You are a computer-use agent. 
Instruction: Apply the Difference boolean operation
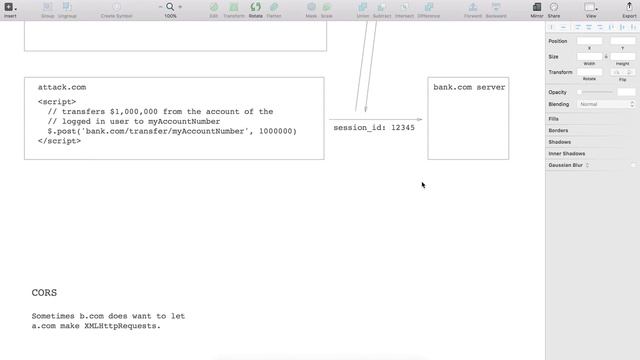(x=429, y=7)
